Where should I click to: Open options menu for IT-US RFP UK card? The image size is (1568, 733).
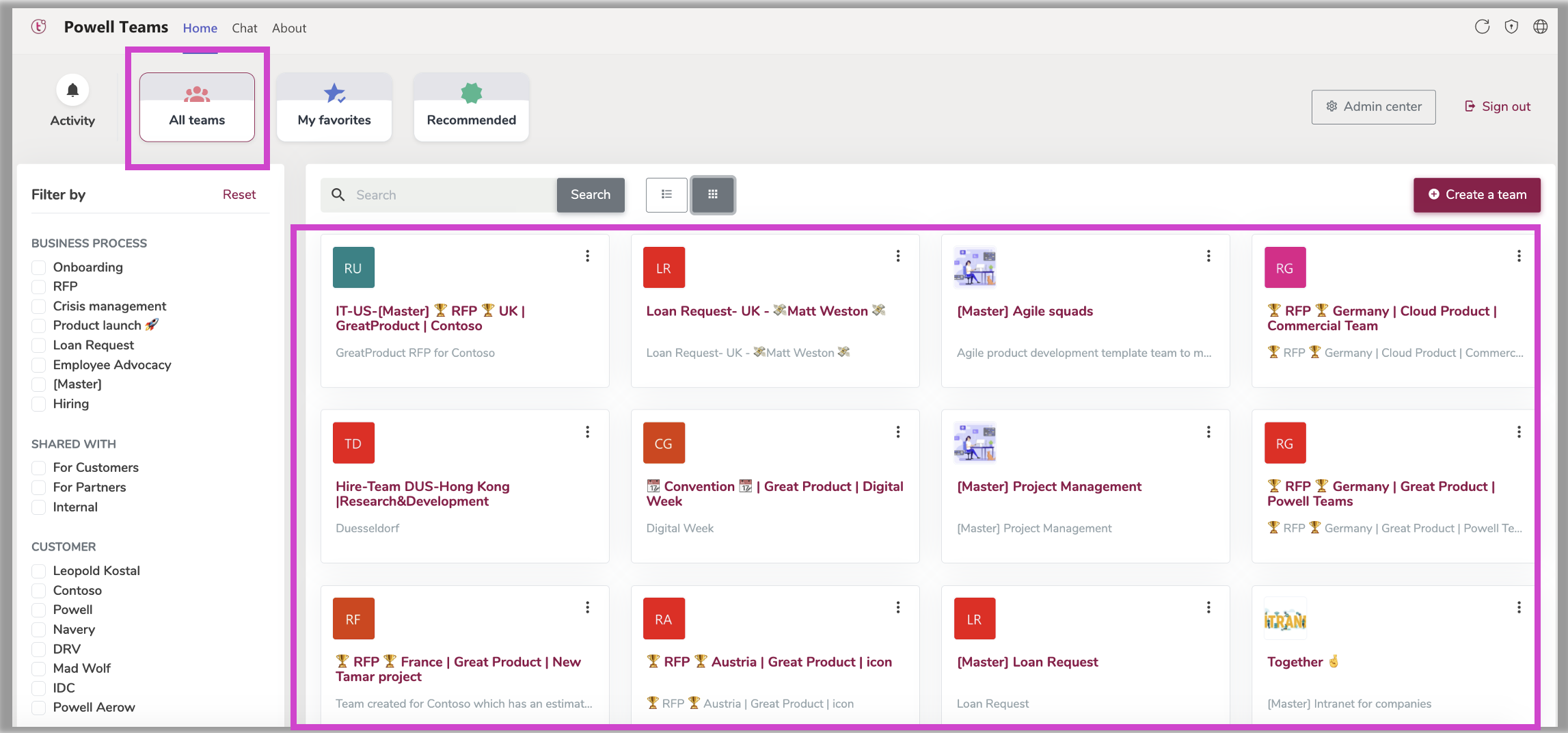587,256
